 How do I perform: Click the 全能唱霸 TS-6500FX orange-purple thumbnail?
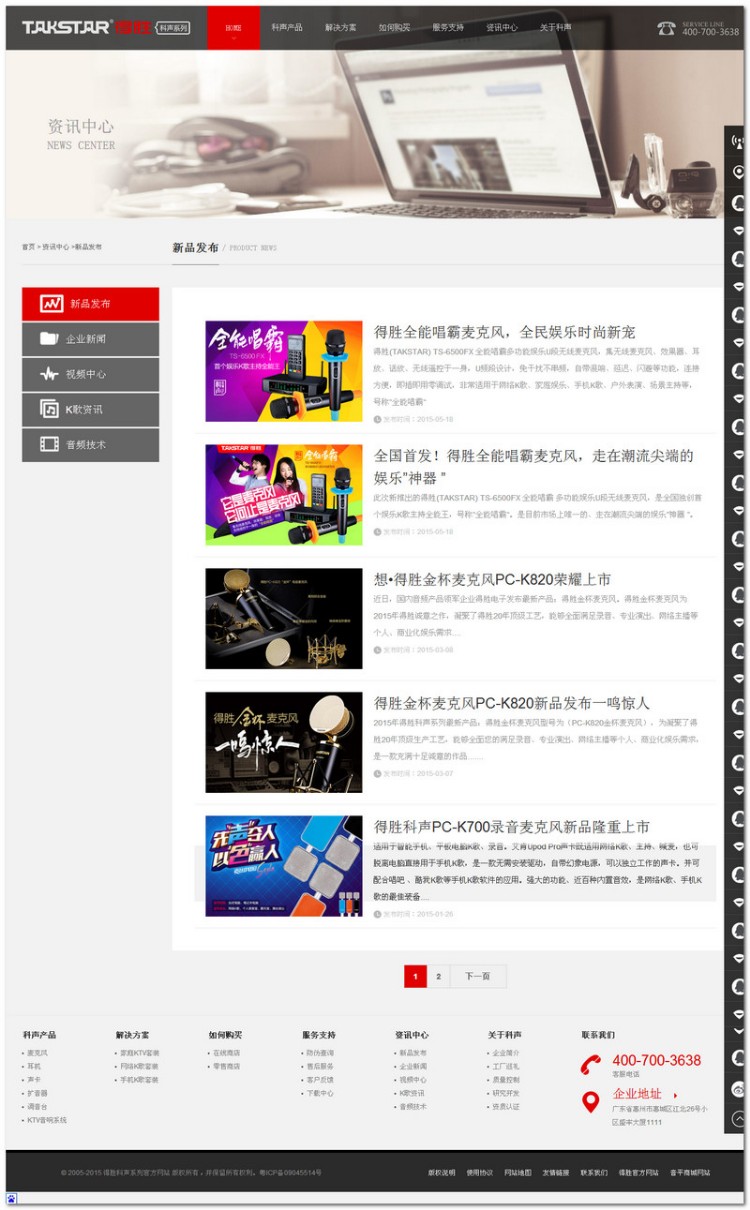tap(284, 371)
